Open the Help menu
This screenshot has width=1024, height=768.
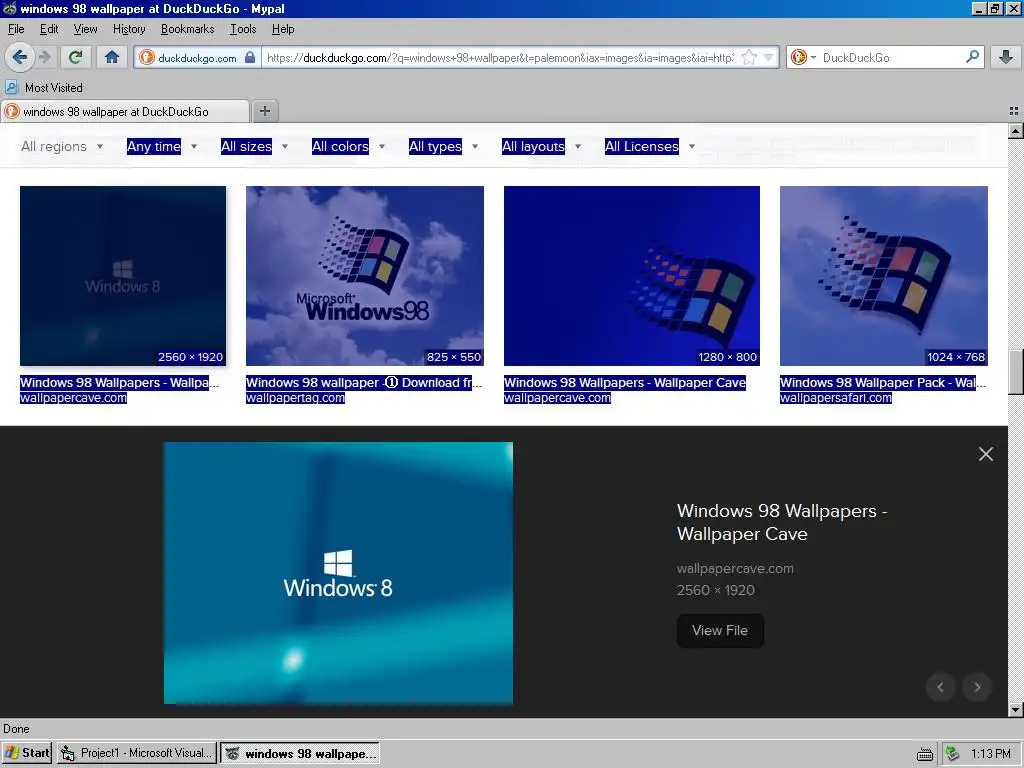pyautogui.click(x=283, y=29)
